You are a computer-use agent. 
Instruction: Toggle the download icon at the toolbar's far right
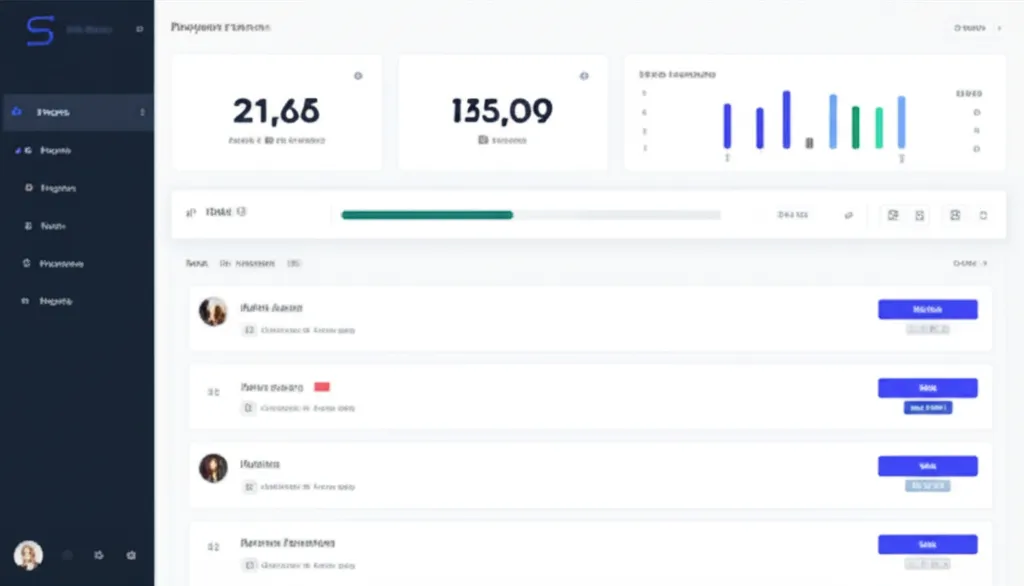tap(985, 214)
